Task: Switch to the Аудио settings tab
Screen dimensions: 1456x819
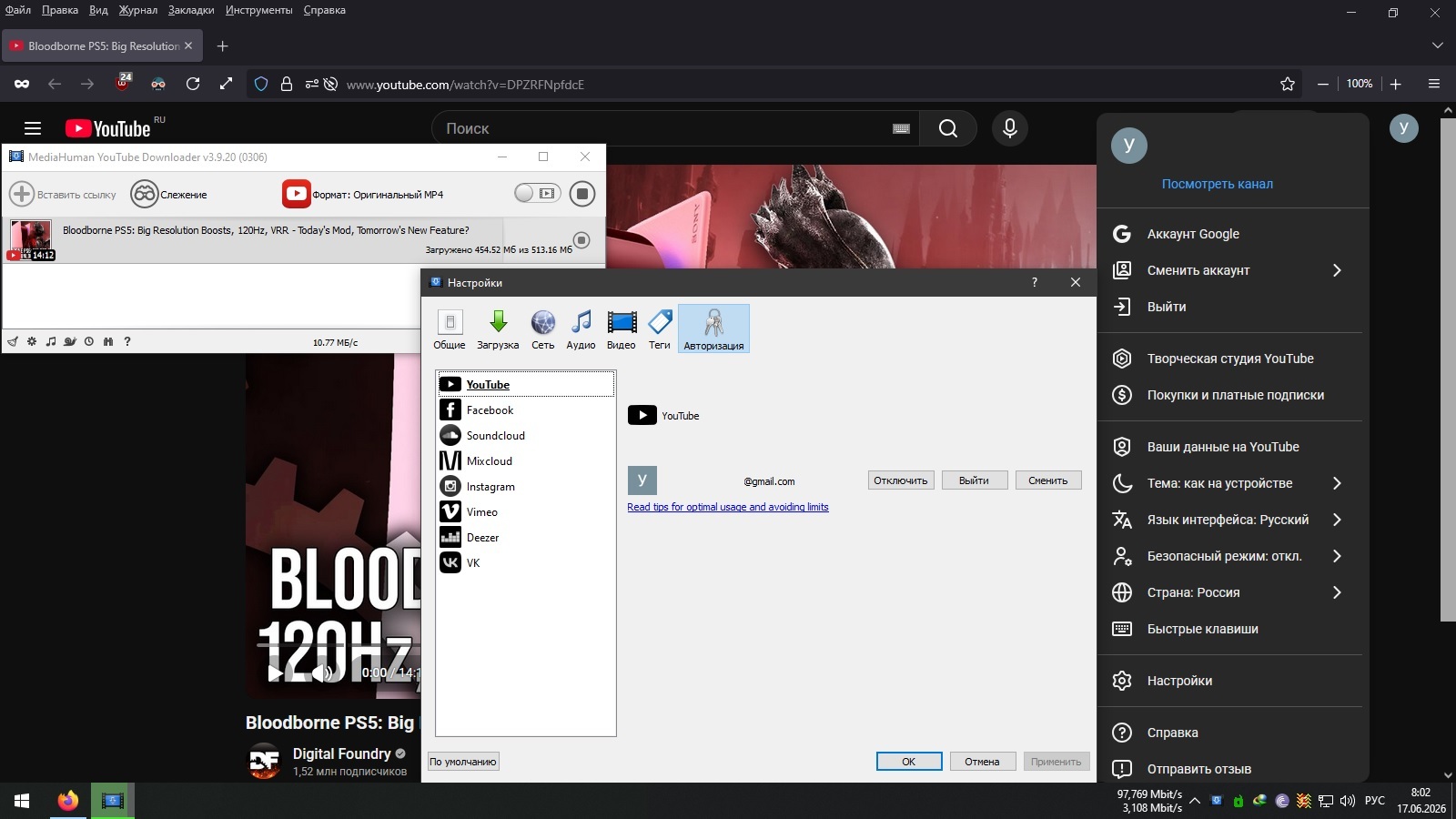Action: coord(581,329)
